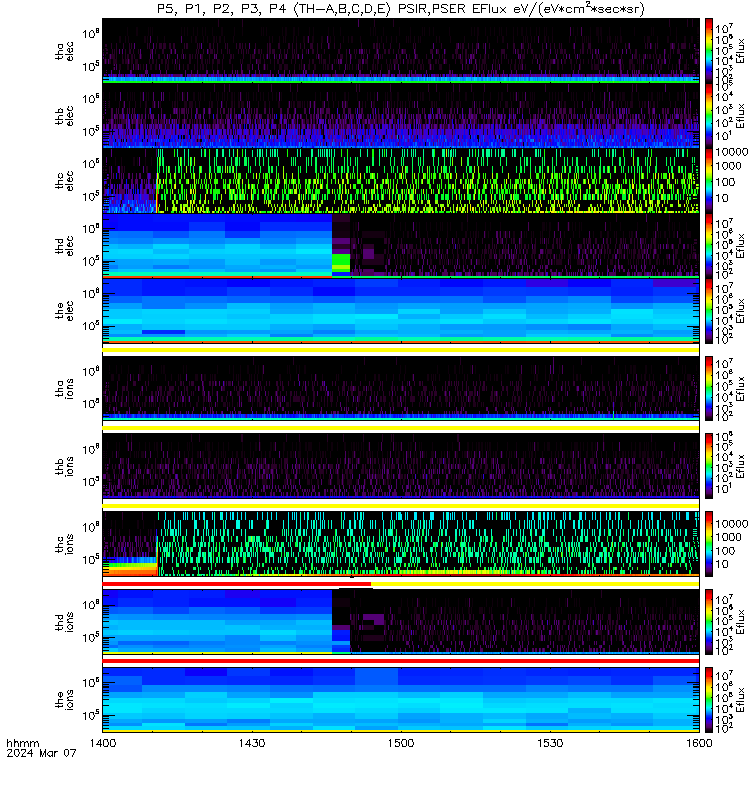
Task: Click the 10000 label on thc elec colorbar
Action: point(732,152)
